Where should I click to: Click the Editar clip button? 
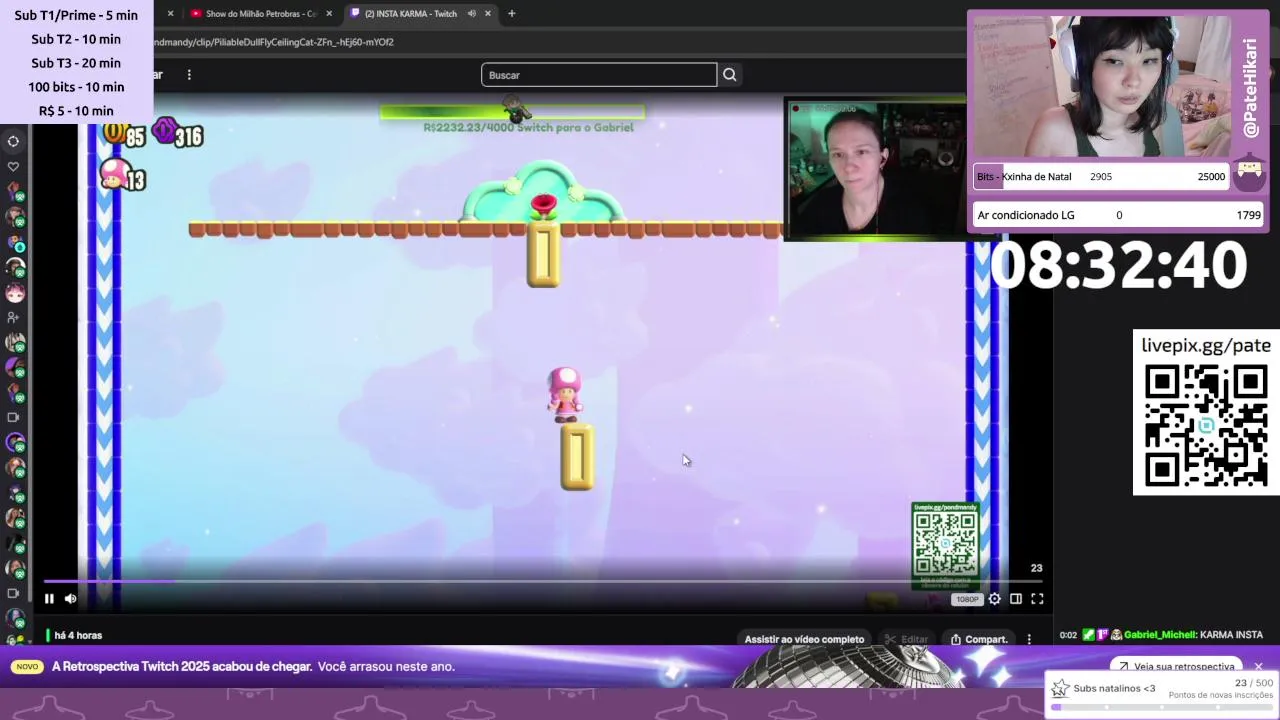[x=907, y=640]
